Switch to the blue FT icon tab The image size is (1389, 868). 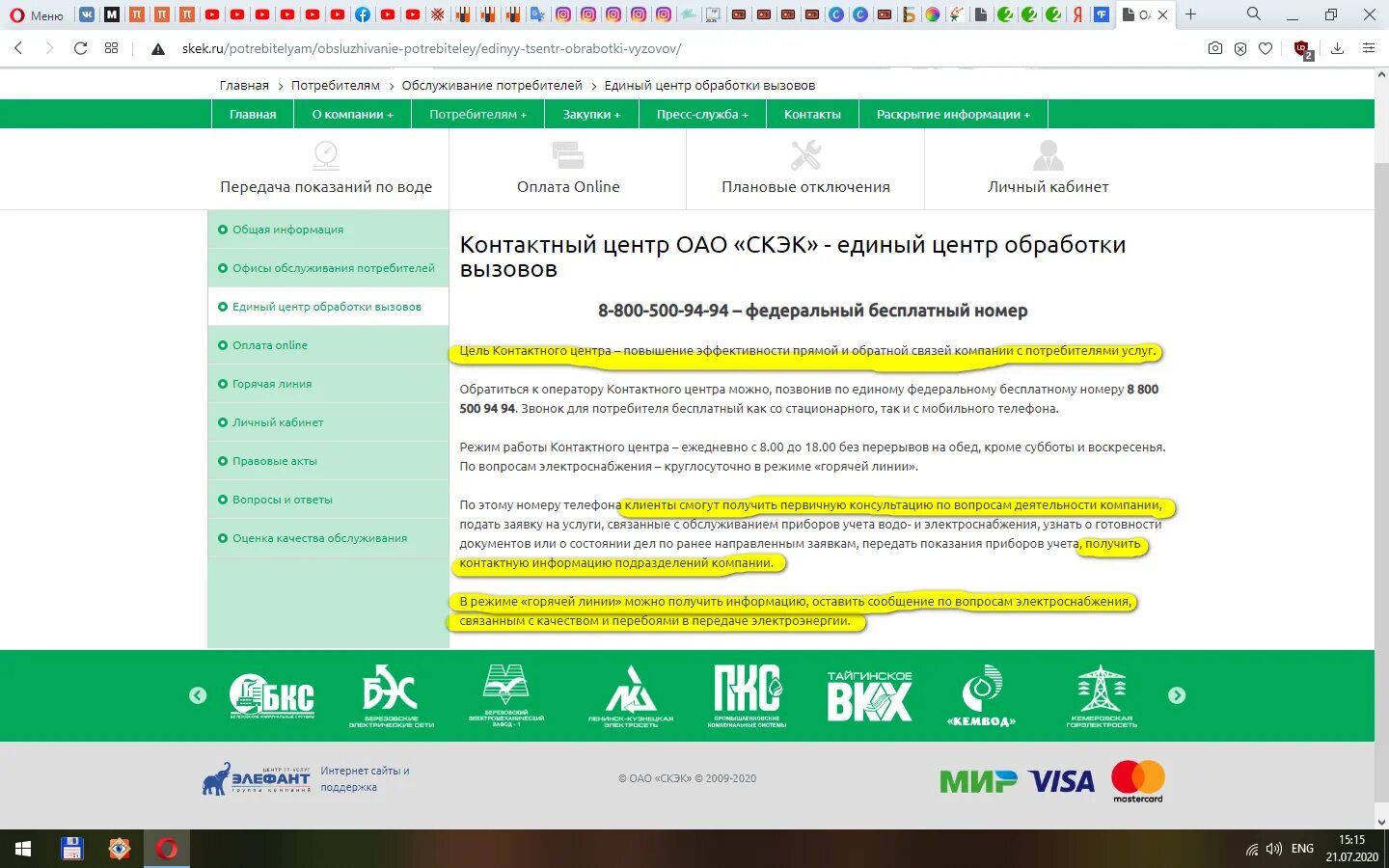pos(1102,14)
